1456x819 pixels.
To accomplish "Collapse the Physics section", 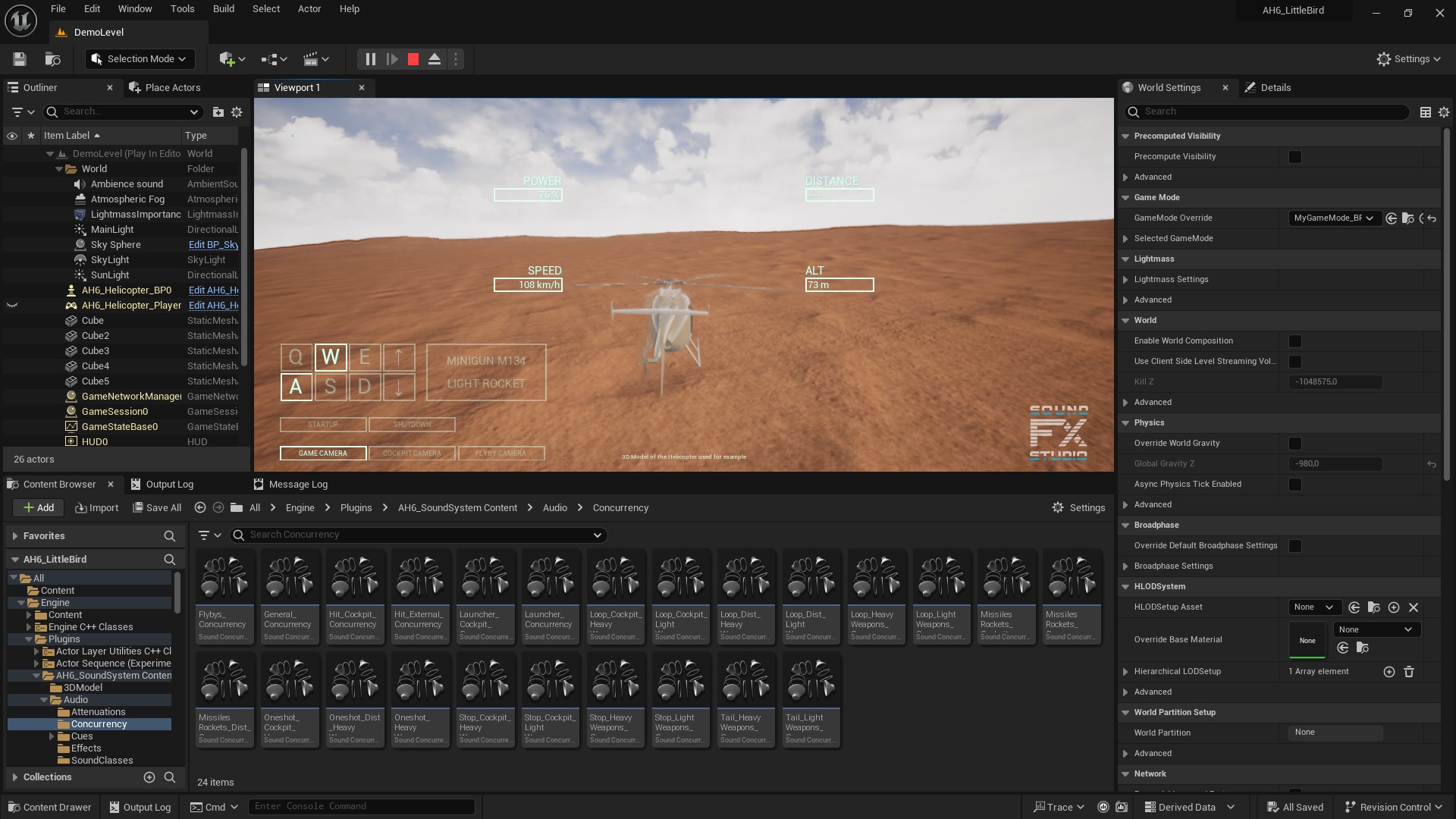I will tap(1126, 422).
